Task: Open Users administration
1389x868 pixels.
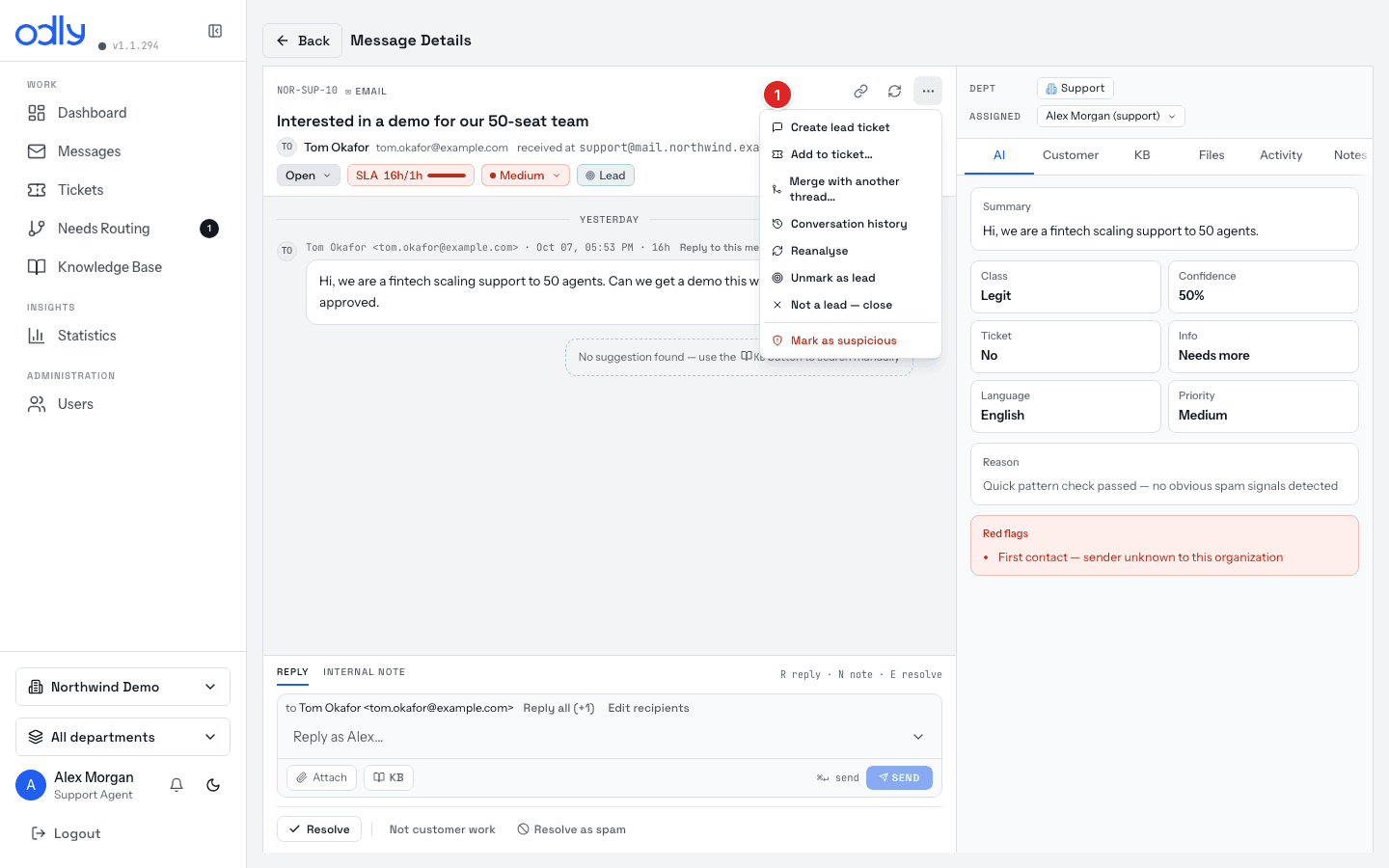Action: 123,404
